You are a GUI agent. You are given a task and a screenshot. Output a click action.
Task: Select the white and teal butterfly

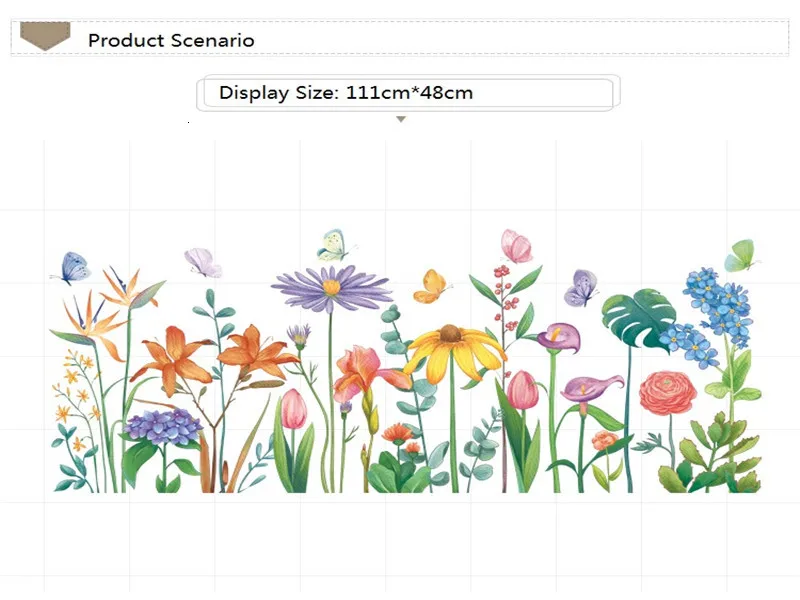click(x=335, y=245)
